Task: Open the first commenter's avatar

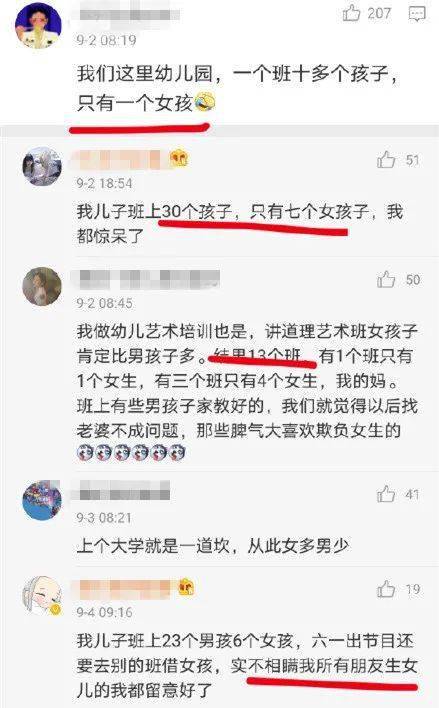Action: coord(38,26)
